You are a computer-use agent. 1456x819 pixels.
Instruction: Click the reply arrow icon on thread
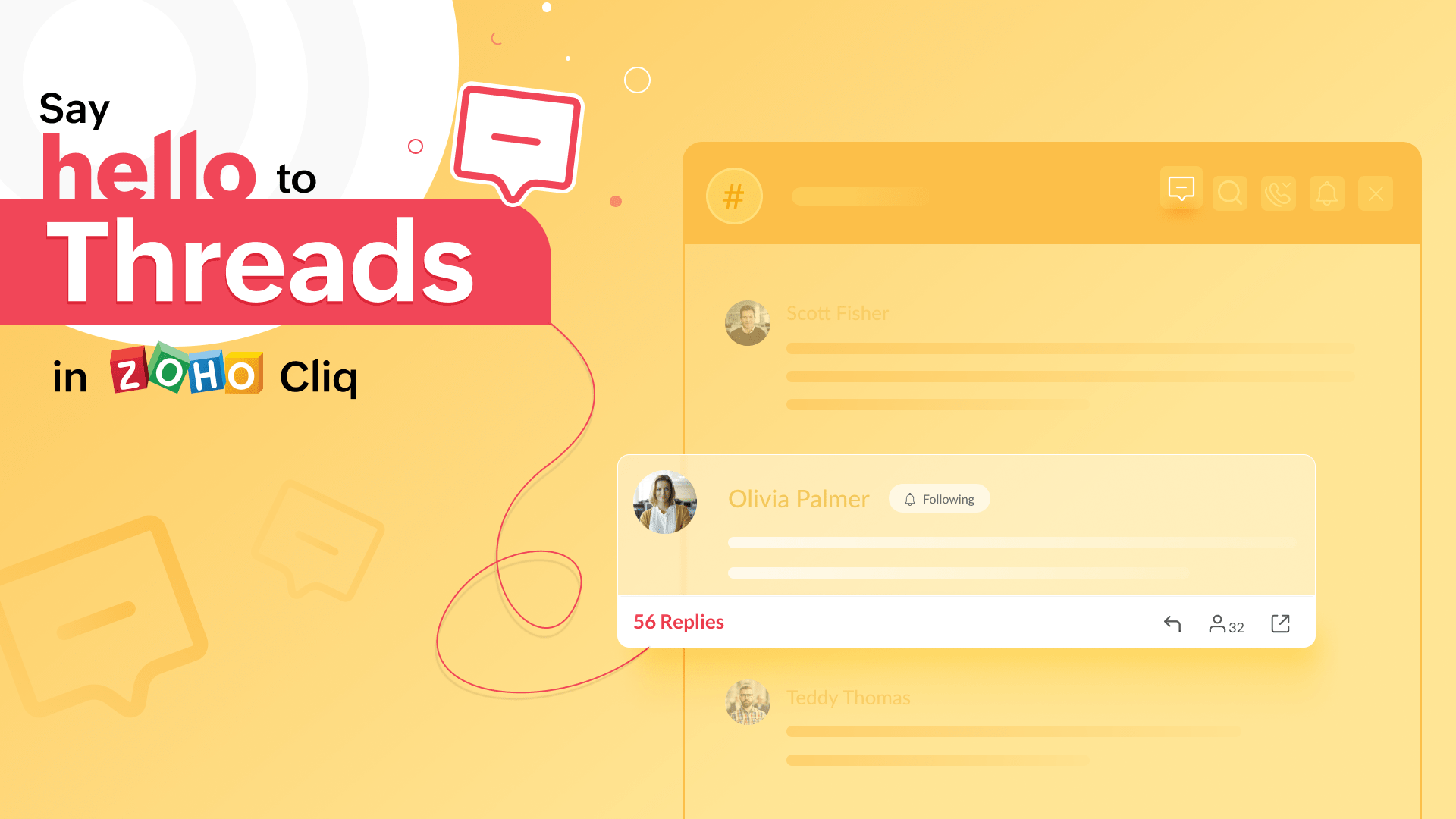click(x=1170, y=622)
